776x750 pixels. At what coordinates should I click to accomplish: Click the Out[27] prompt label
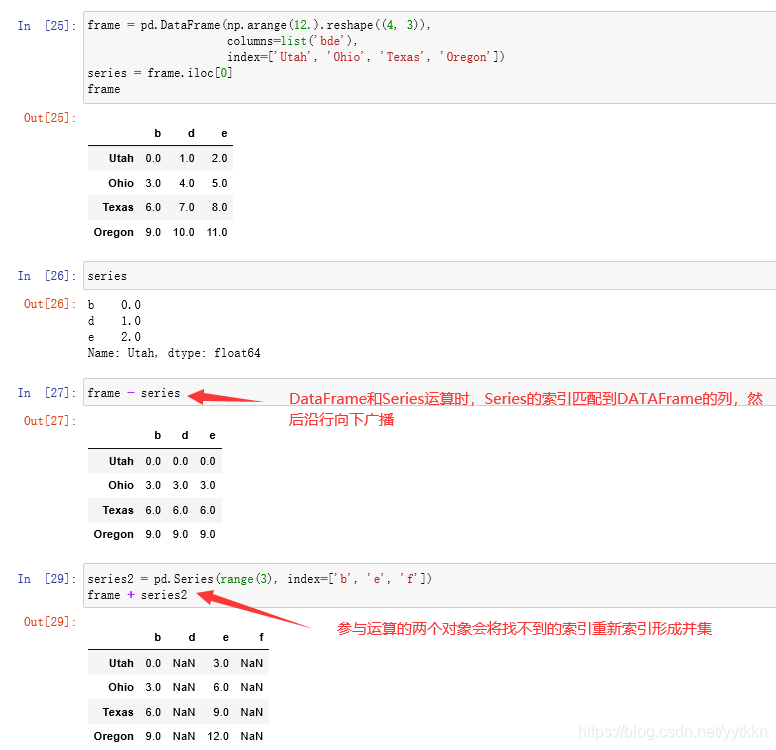50,421
